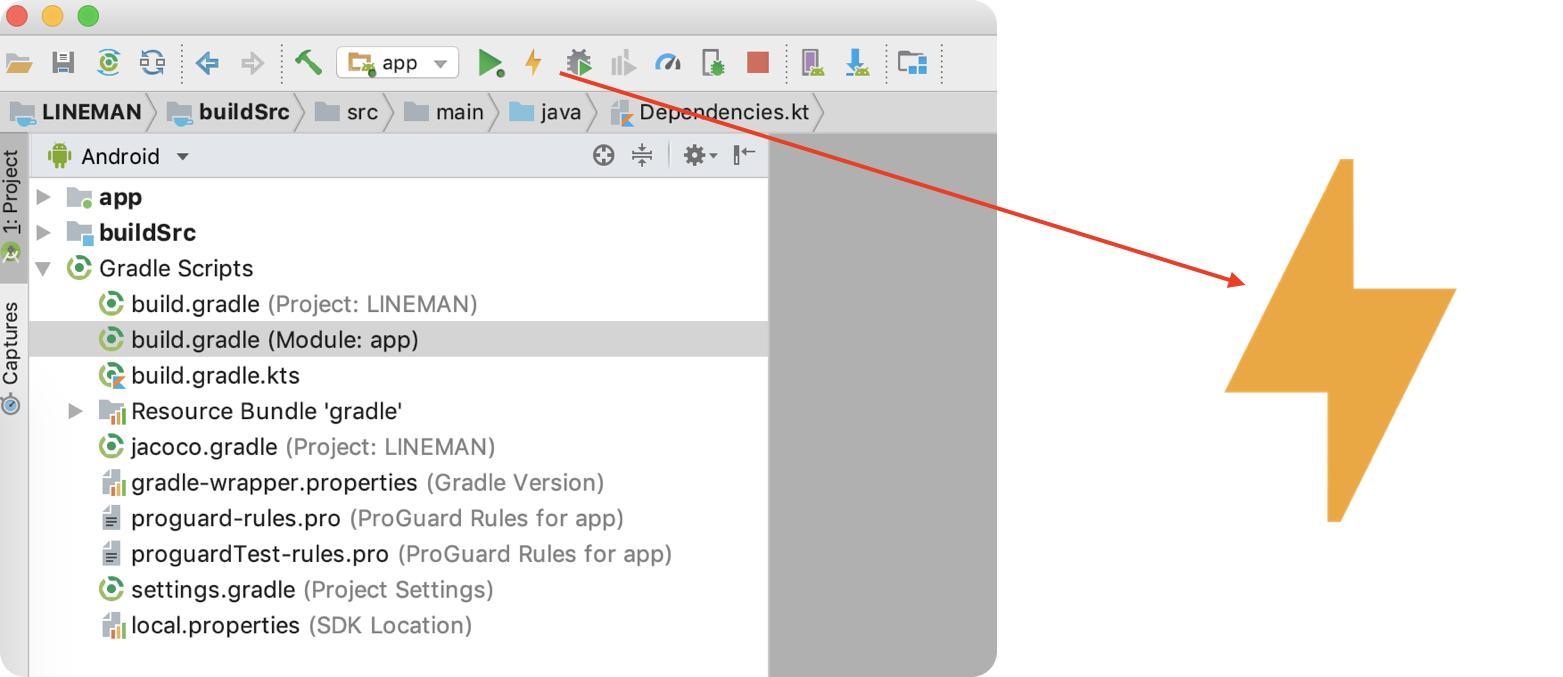
Task: Collapse All in the Project panel
Action: pos(641,155)
